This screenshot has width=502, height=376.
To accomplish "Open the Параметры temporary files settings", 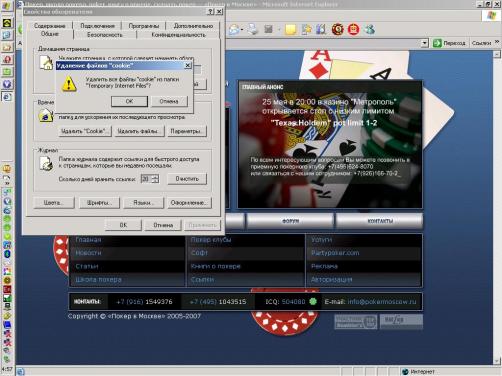I will coord(186,131).
